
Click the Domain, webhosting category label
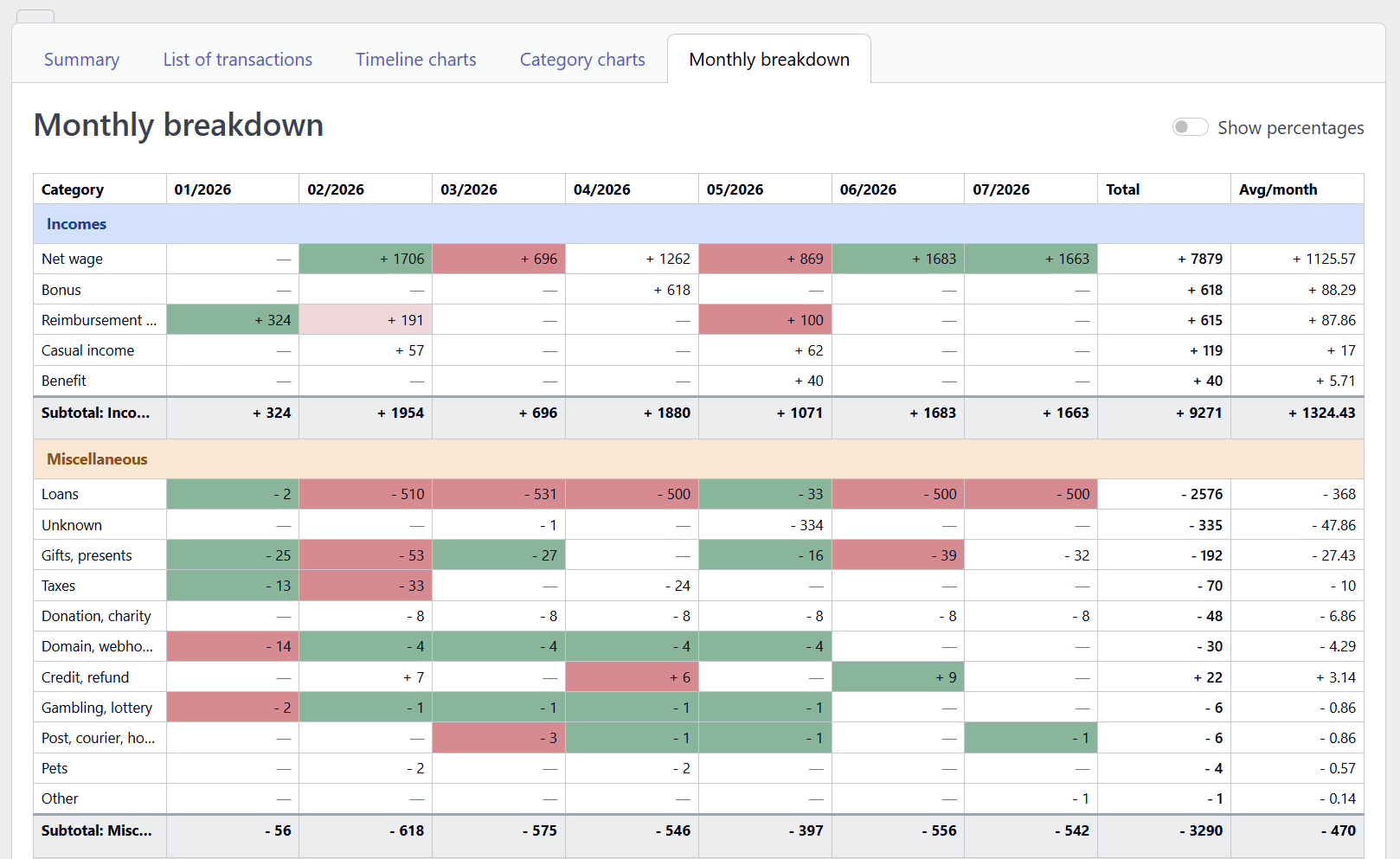(x=97, y=646)
